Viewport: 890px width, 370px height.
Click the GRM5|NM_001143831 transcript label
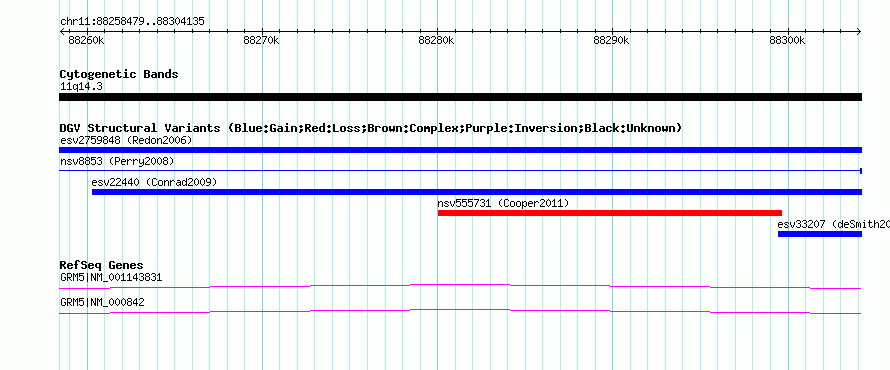(x=111, y=278)
